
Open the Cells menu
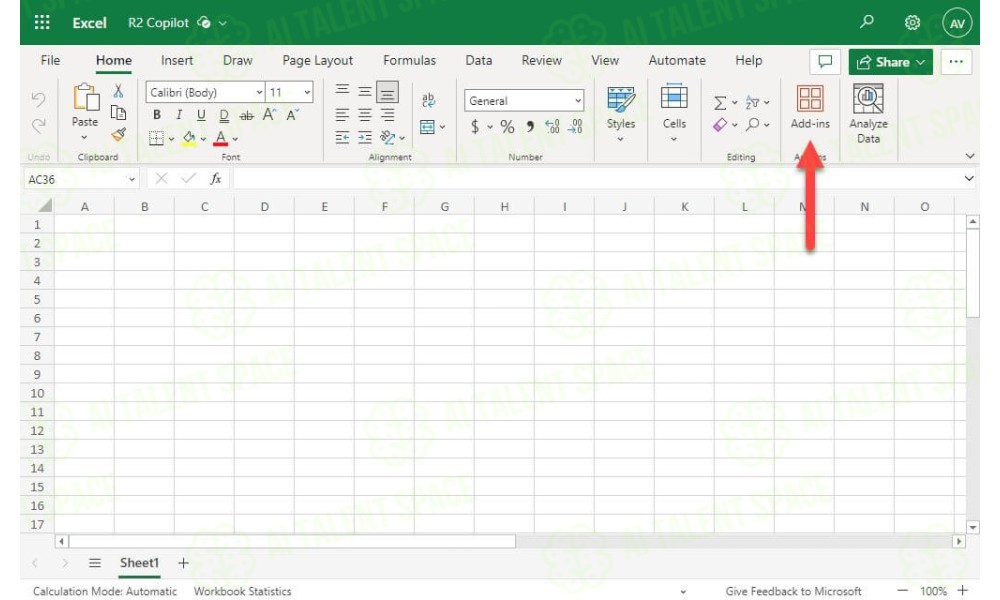[x=674, y=113]
